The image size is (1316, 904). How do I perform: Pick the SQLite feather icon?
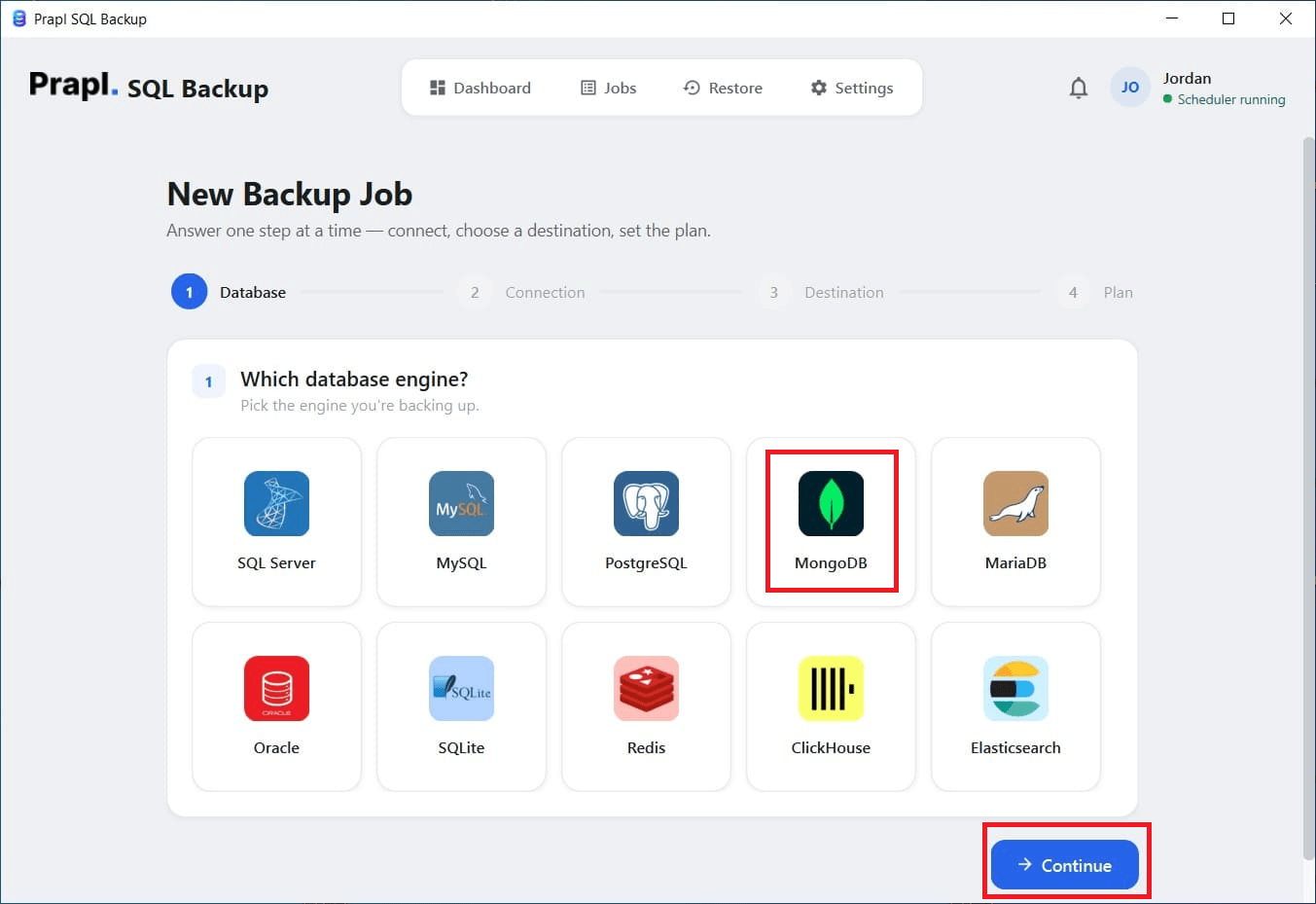pos(461,688)
